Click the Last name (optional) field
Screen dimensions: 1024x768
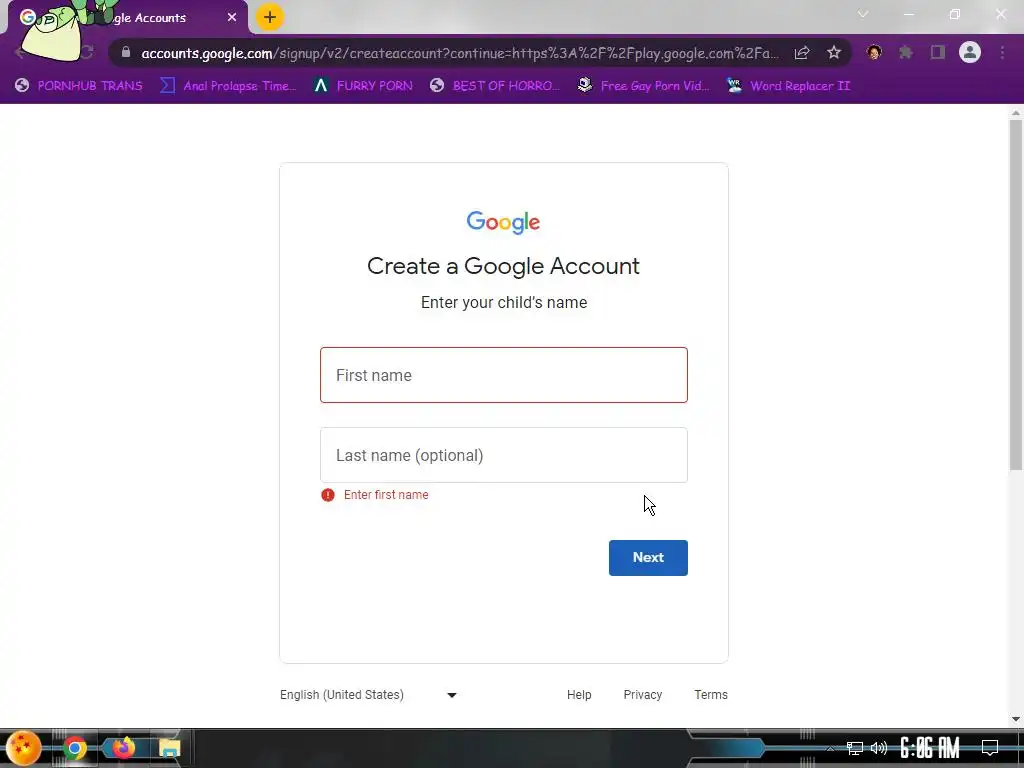pyautogui.click(x=504, y=455)
